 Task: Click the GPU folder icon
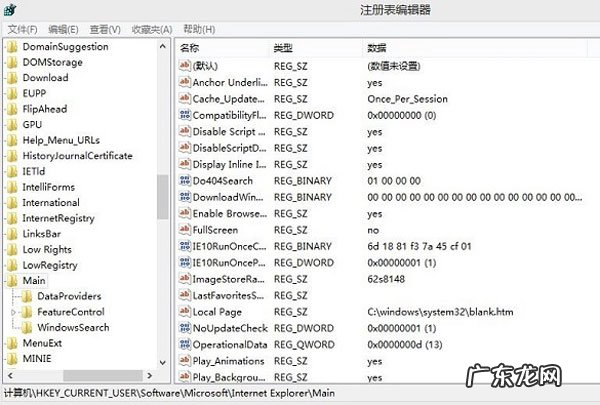12,125
